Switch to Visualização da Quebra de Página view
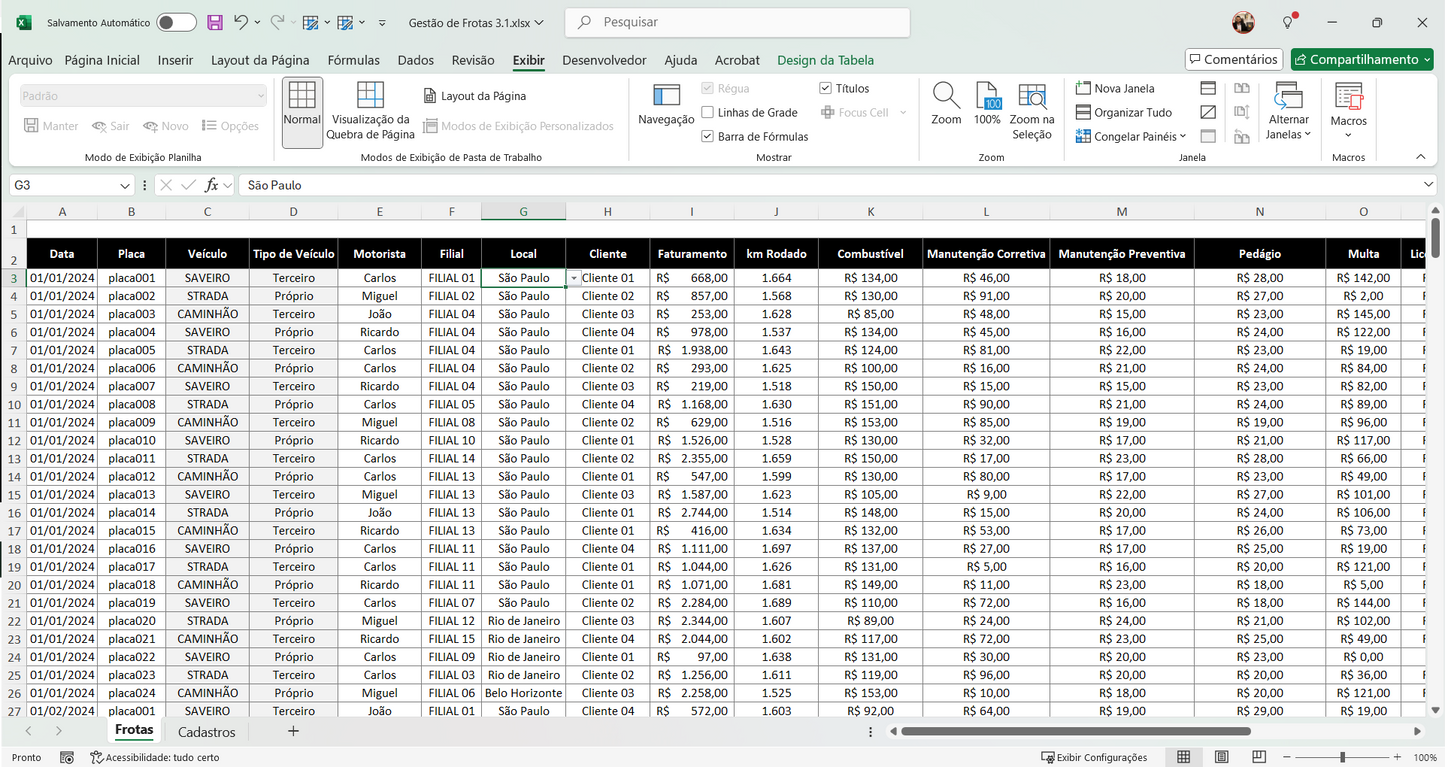 coord(370,110)
